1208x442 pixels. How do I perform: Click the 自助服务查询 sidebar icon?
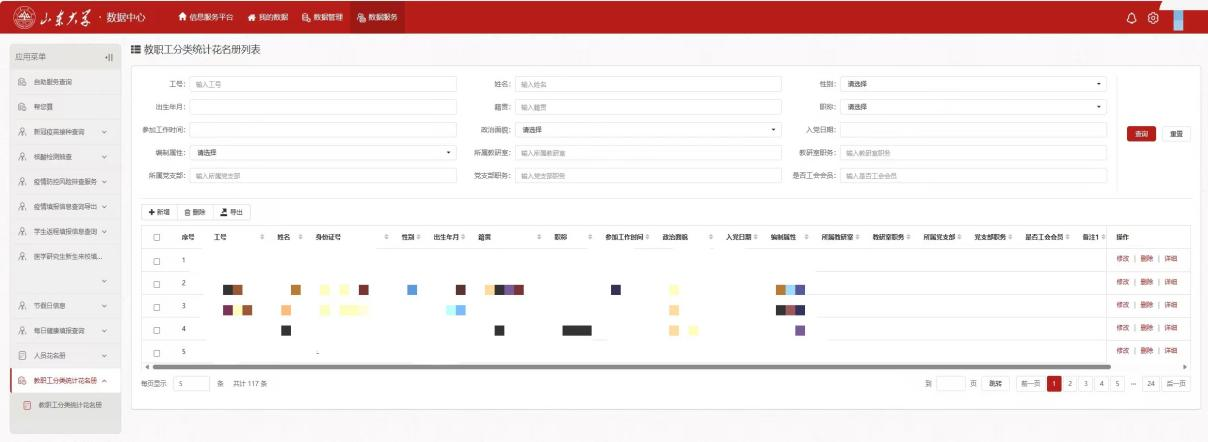coord(20,81)
